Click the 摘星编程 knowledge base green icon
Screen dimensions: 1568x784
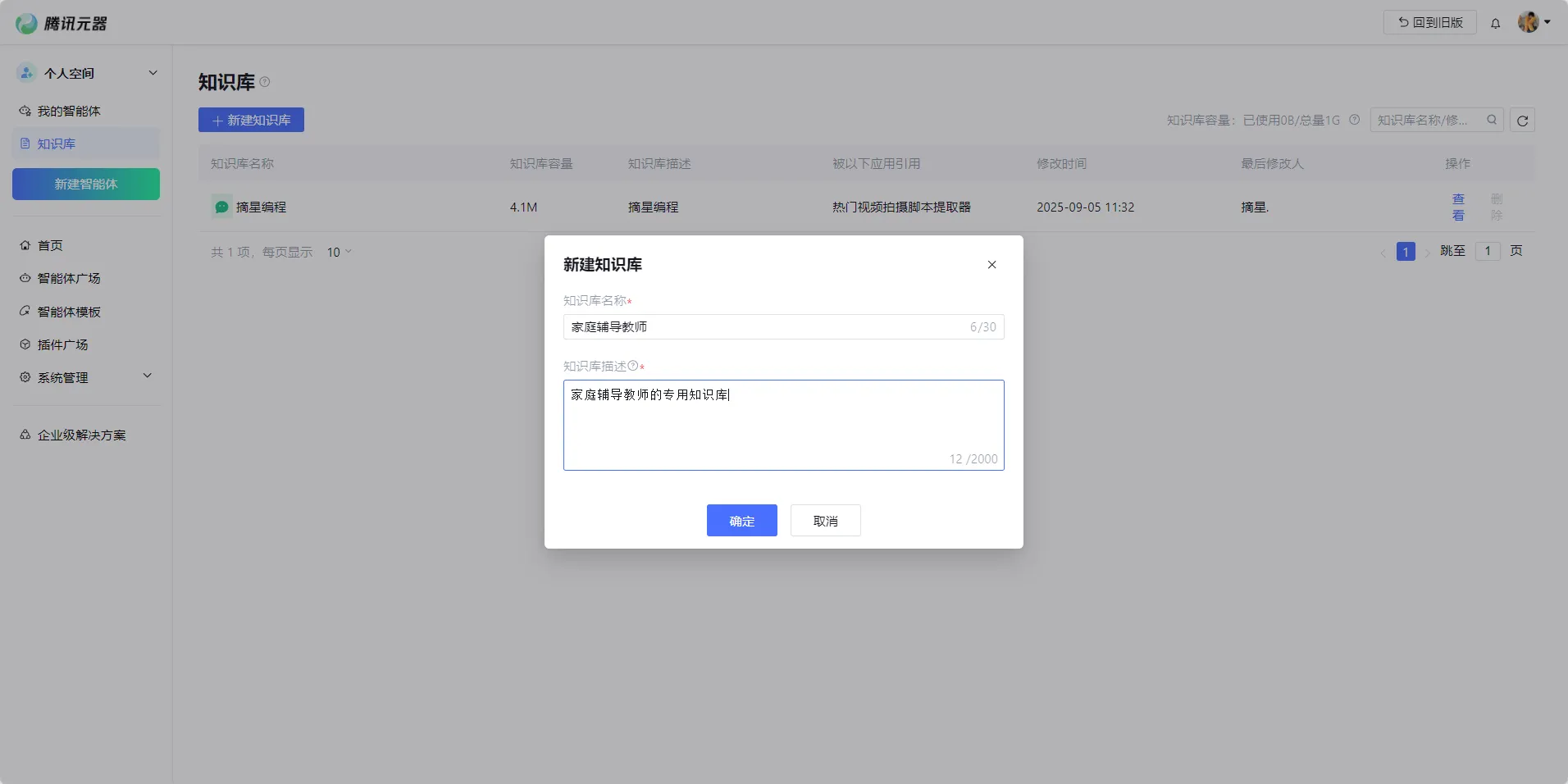(221, 207)
